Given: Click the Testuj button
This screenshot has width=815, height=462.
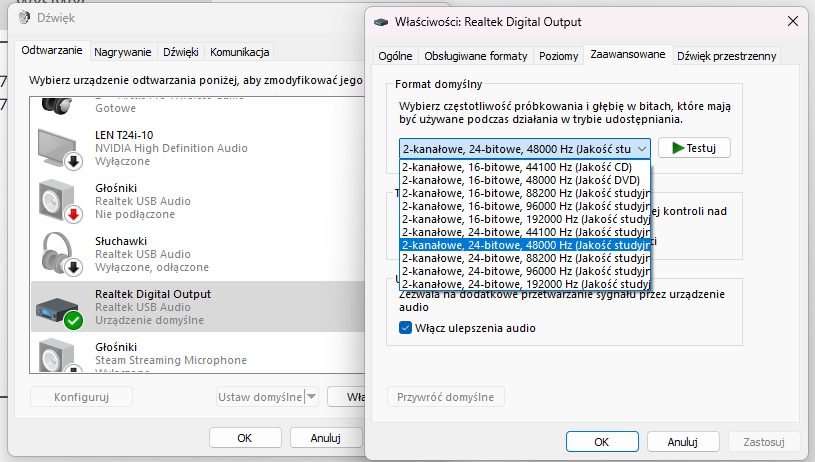Looking at the screenshot, I should 694,148.
